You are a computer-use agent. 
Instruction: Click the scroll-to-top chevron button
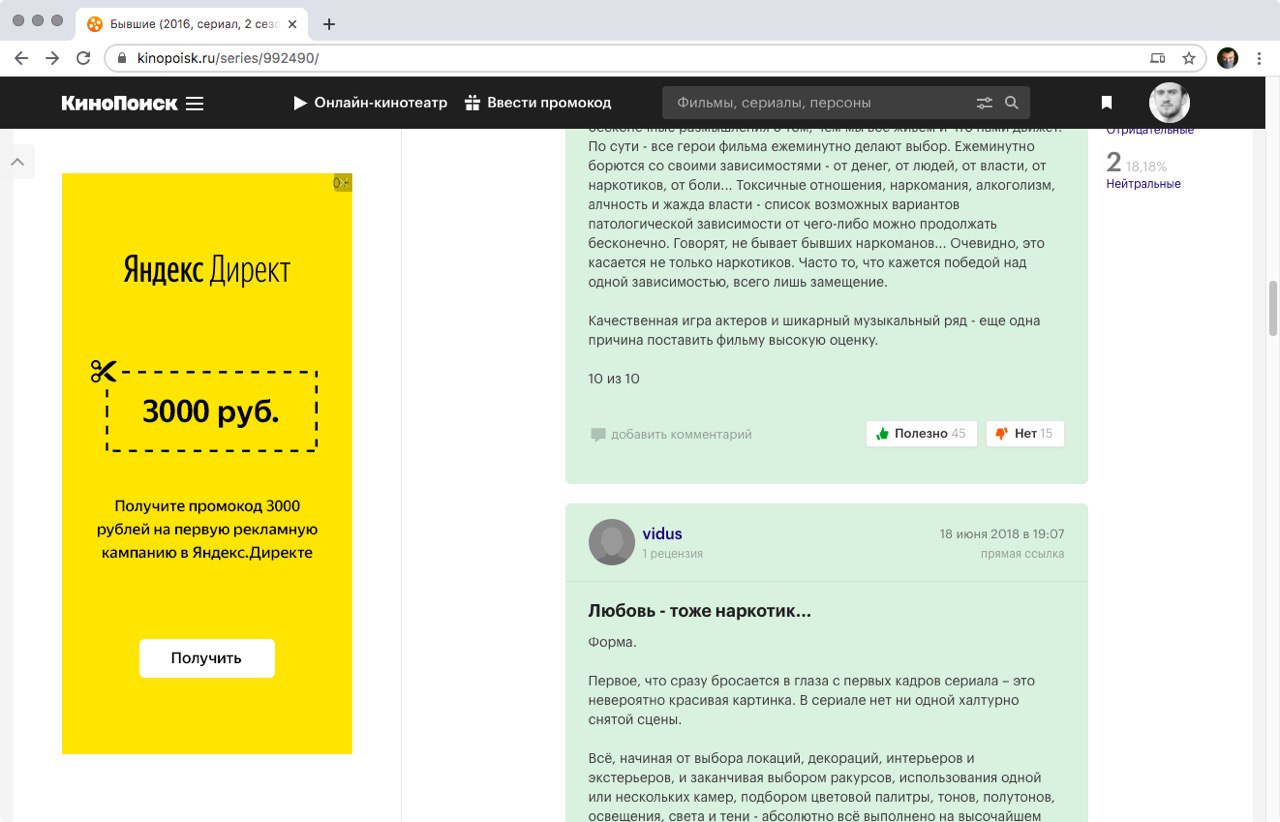18,162
